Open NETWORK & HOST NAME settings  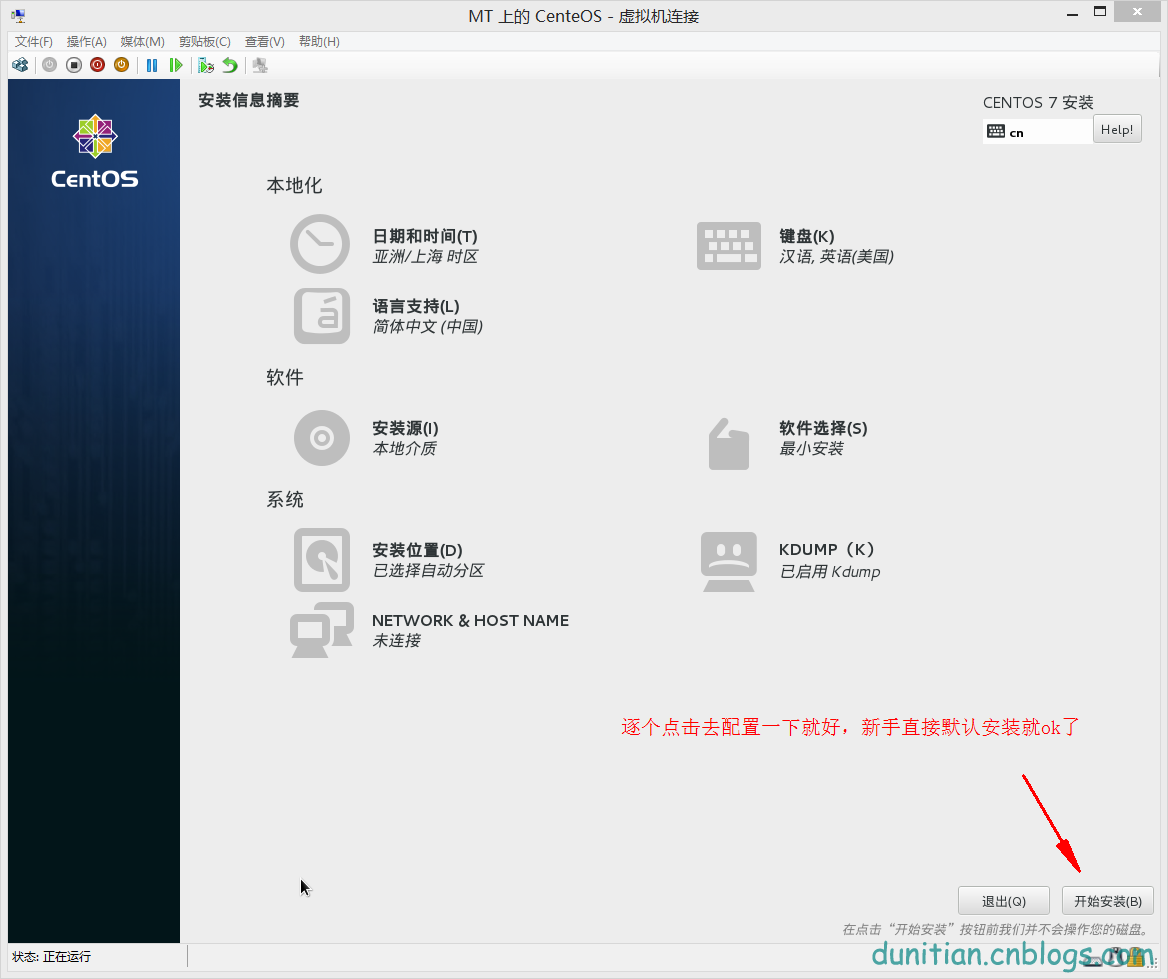click(x=470, y=621)
